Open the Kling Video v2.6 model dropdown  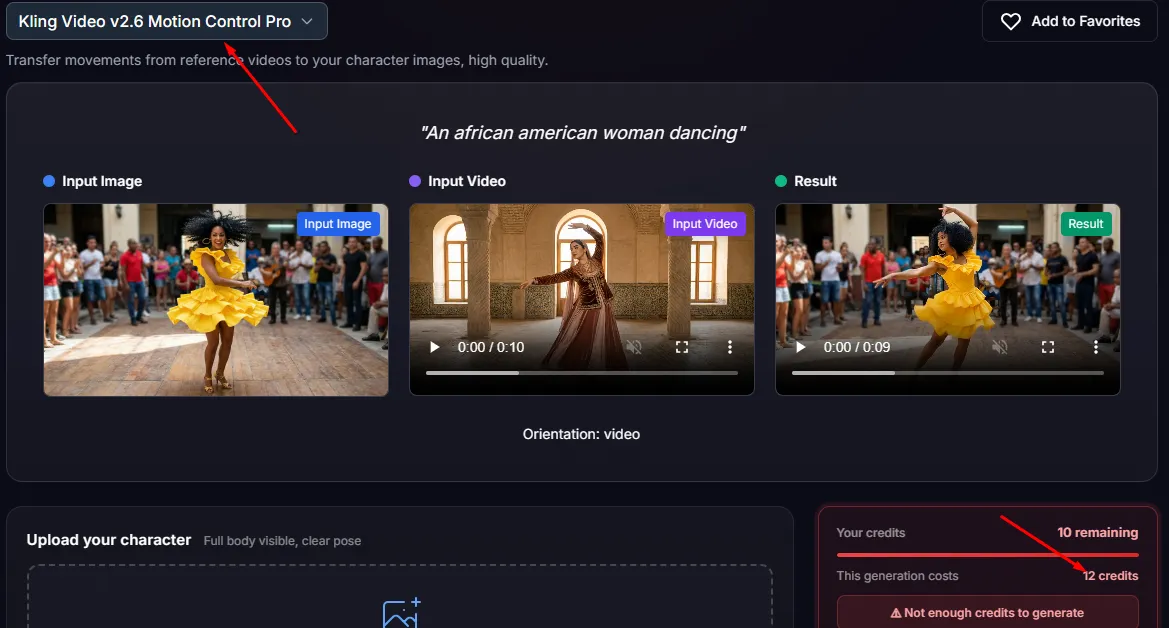[167, 22]
